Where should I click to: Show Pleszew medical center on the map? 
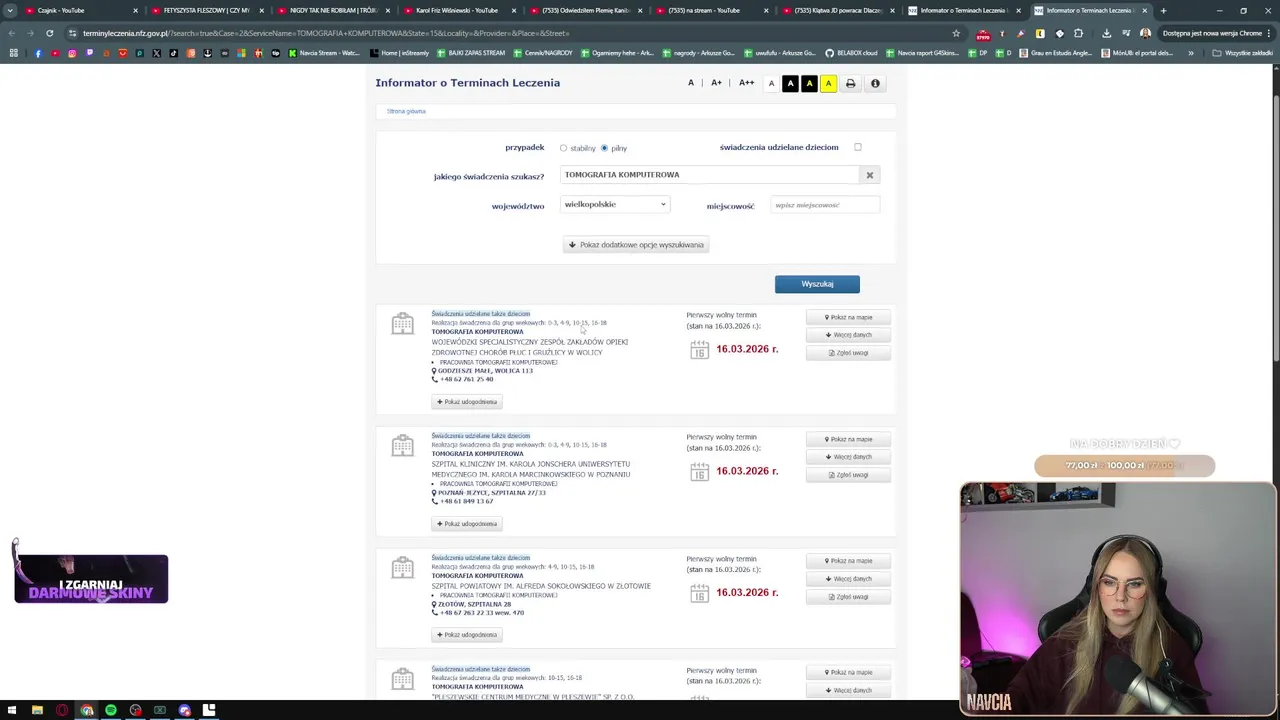(x=848, y=673)
